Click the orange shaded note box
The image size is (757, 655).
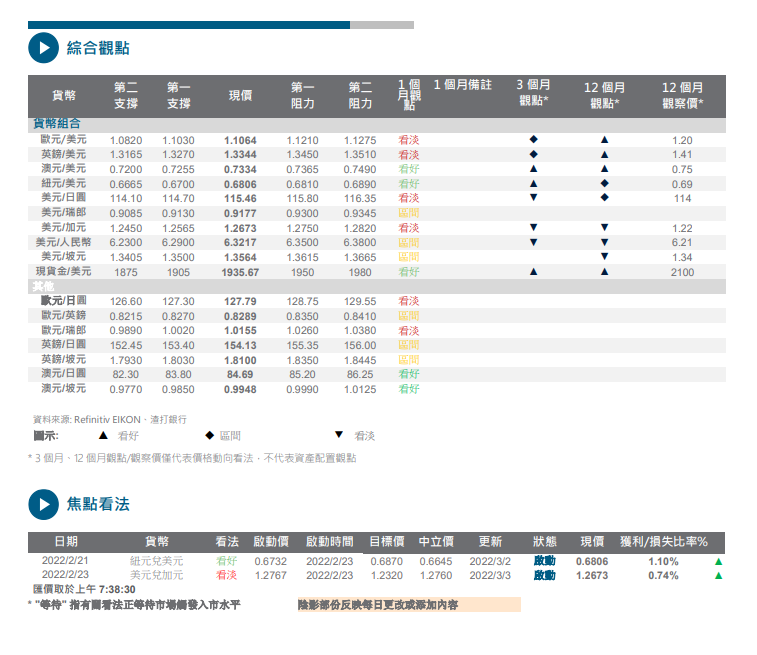[x=408, y=605]
